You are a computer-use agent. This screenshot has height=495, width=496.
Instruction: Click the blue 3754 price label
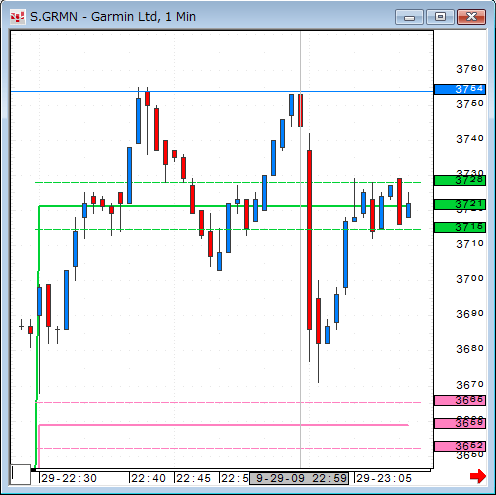point(460,89)
